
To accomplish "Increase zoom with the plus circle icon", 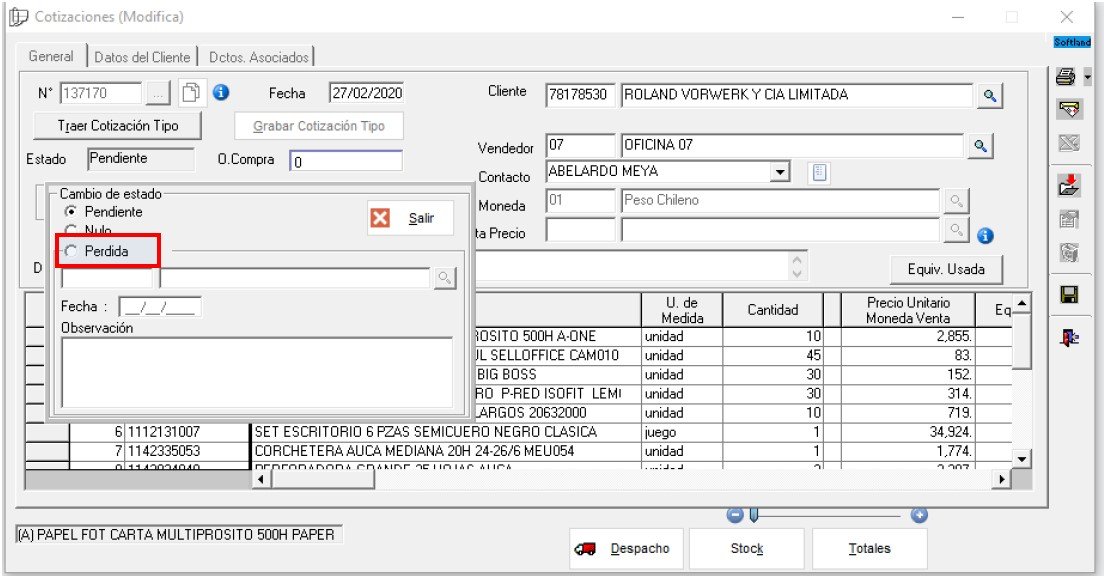I will click(x=919, y=515).
